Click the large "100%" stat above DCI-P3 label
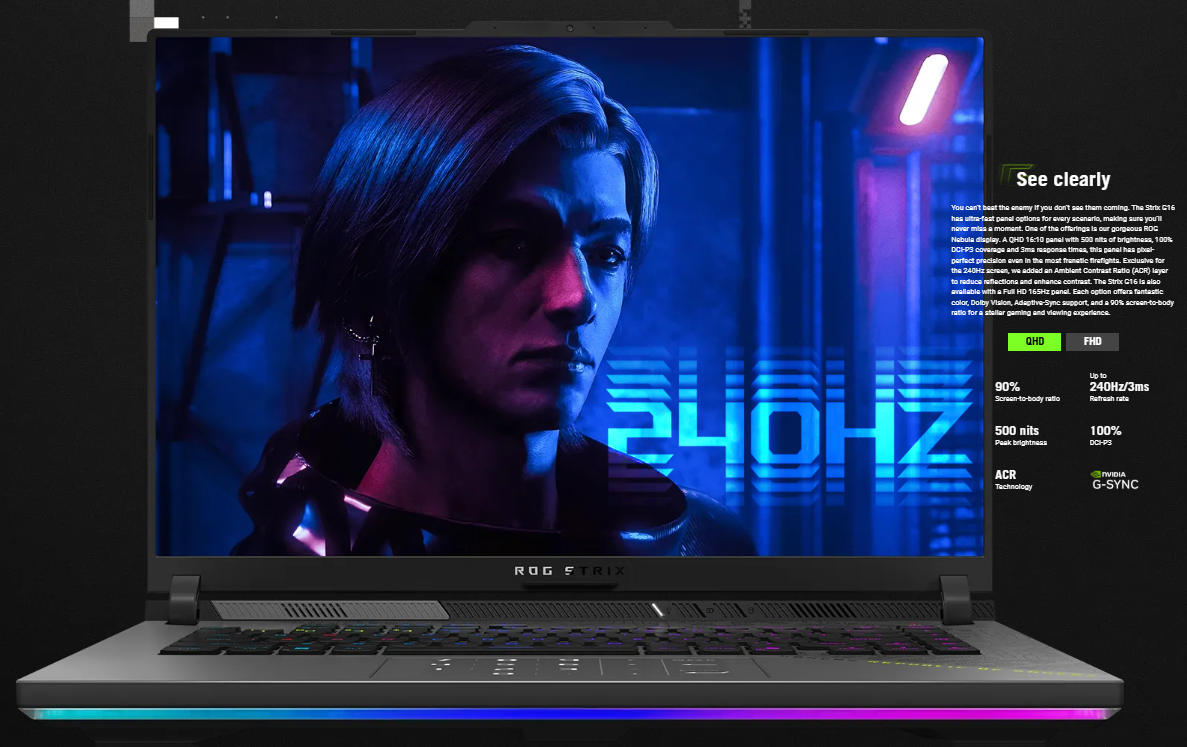The image size is (1187, 747). (x=1105, y=431)
